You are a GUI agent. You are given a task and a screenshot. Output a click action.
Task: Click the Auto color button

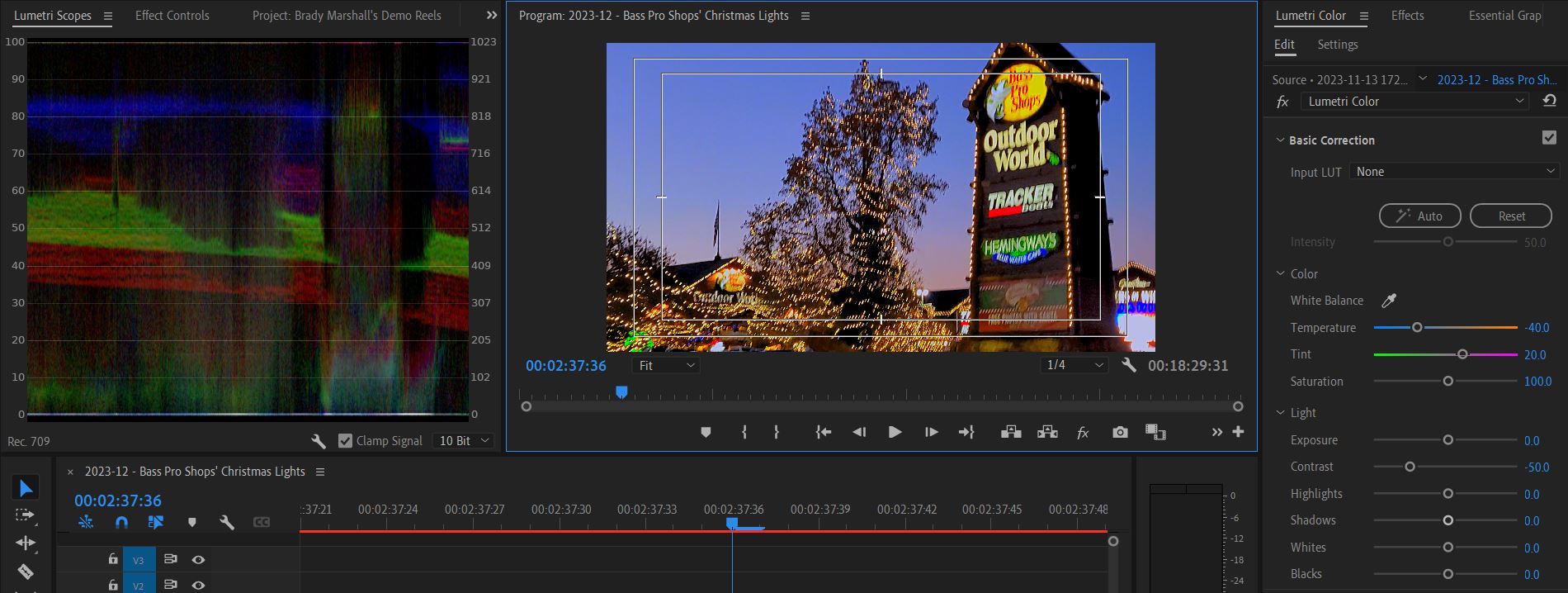click(1419, 216)
